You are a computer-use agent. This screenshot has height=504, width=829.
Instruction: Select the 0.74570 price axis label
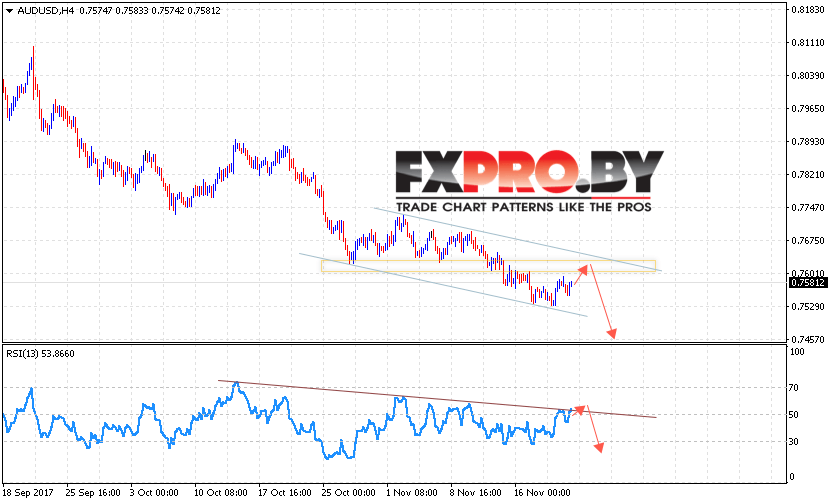click(808, 340)
